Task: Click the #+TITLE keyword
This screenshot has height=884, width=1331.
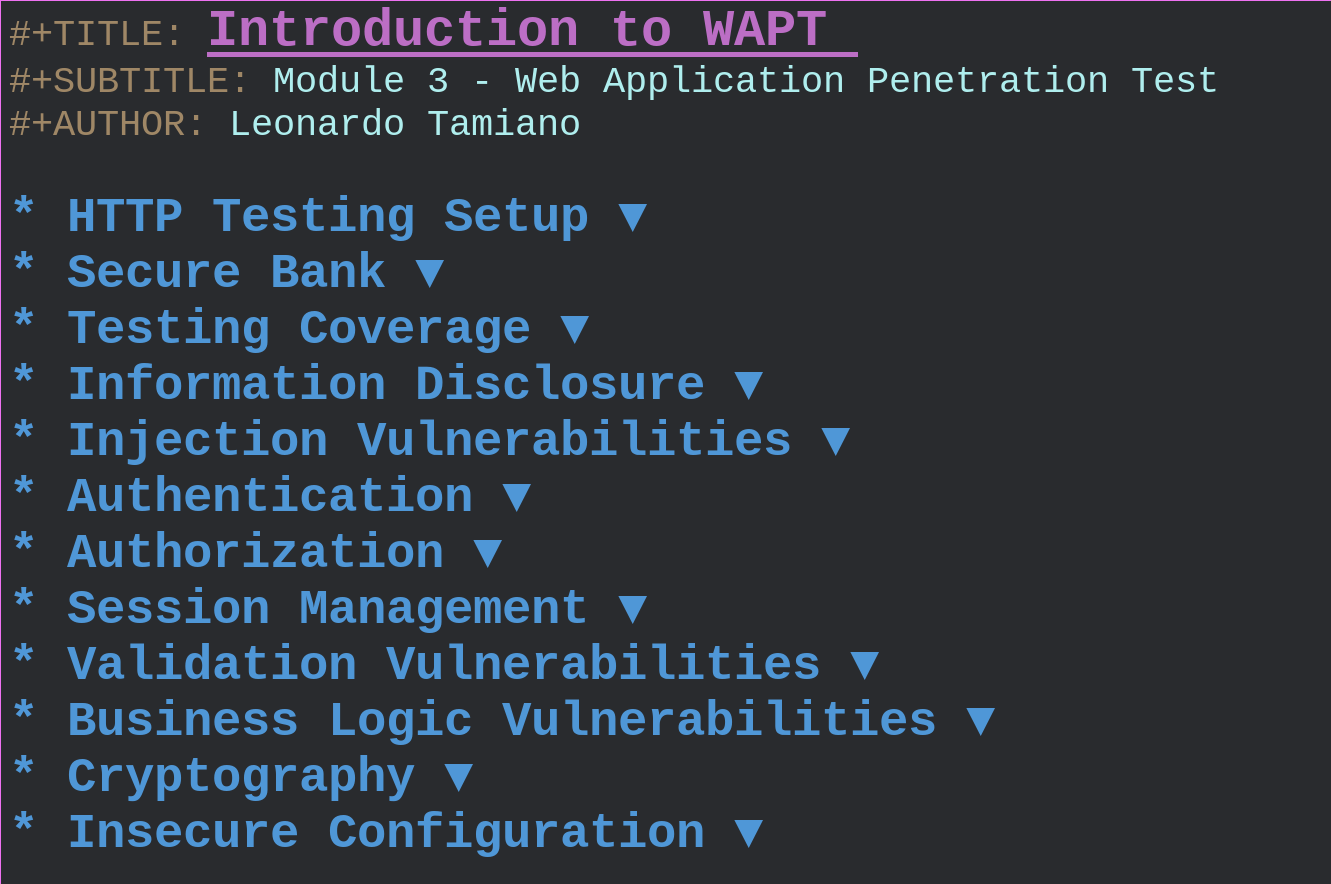Action: pos(96,35)
